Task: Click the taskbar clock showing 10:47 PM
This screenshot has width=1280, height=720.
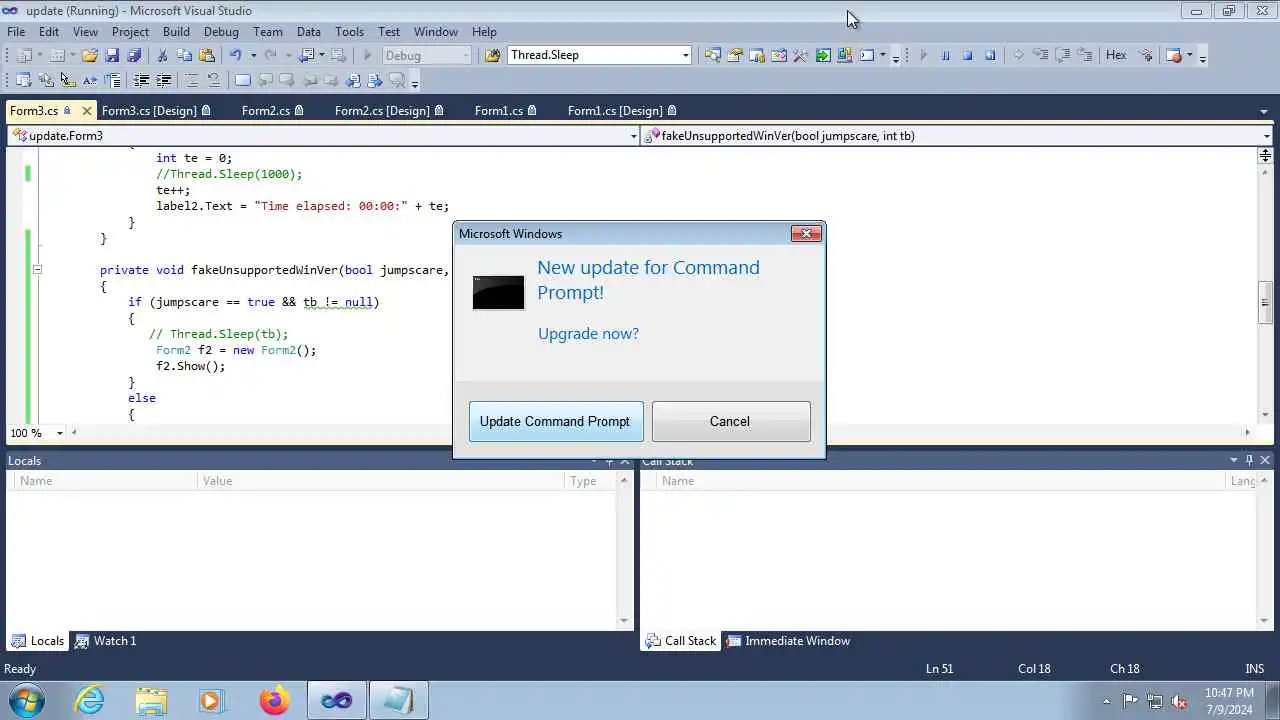Action: click(x=1229, y=700)
